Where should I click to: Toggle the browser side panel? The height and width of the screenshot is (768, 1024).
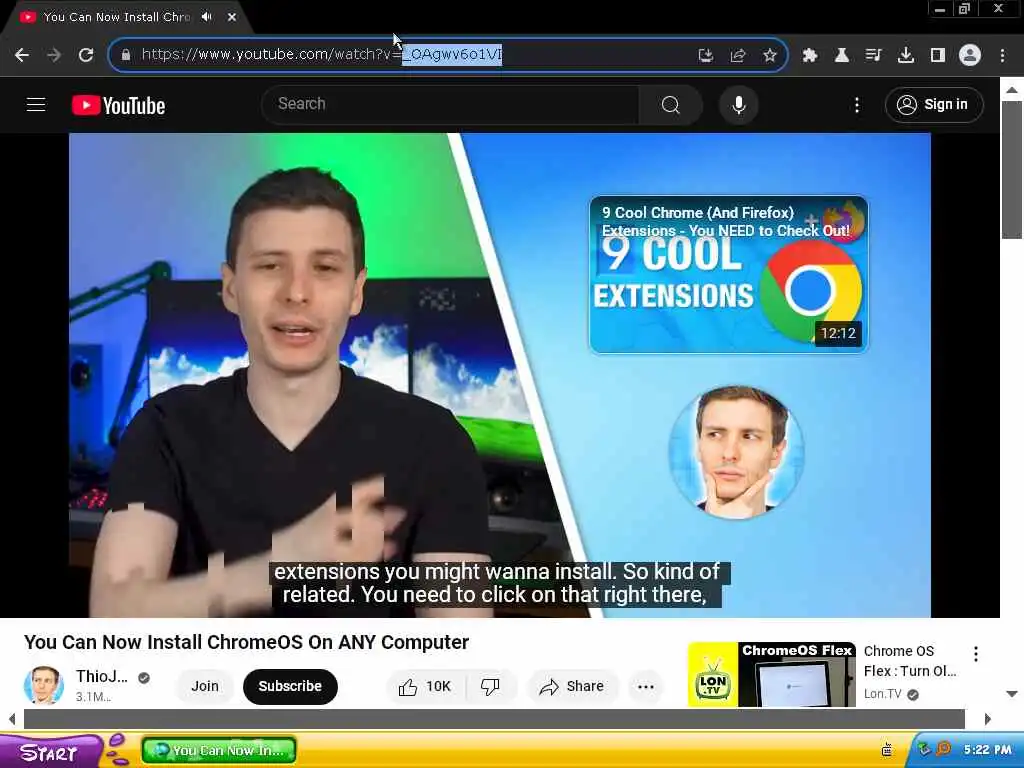[938, 55]
